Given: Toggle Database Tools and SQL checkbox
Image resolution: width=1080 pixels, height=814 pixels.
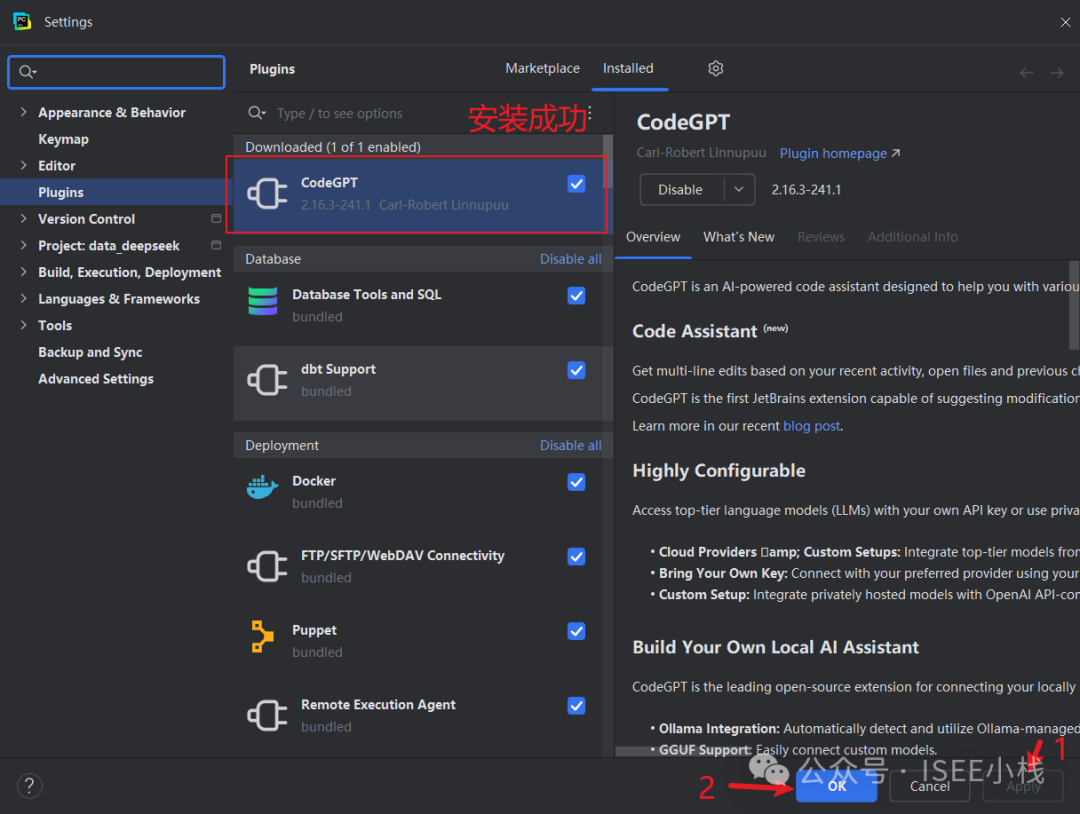Looking at the screenshot, I should pyautogui.click(x=577, y=295).
